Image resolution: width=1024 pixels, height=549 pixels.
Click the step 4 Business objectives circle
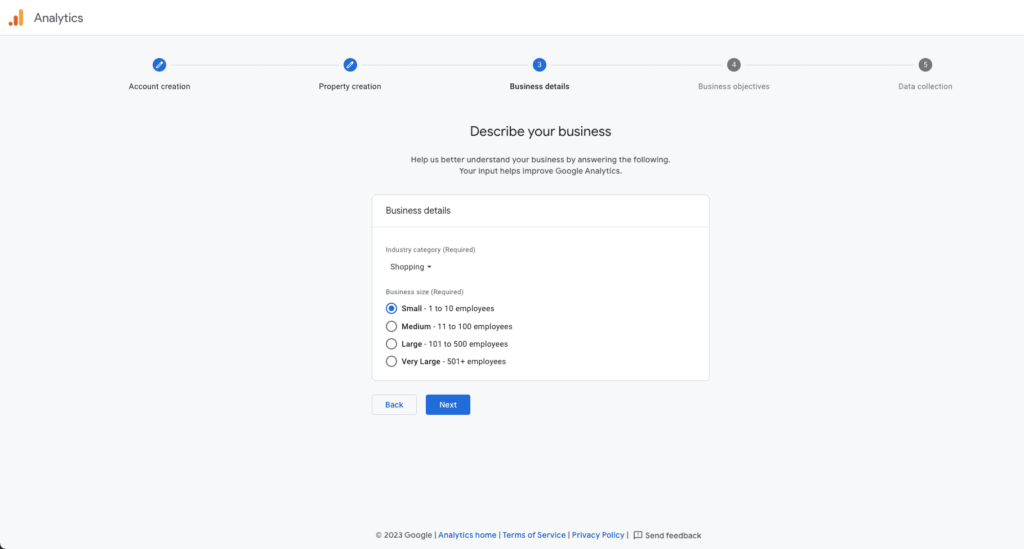734,65
